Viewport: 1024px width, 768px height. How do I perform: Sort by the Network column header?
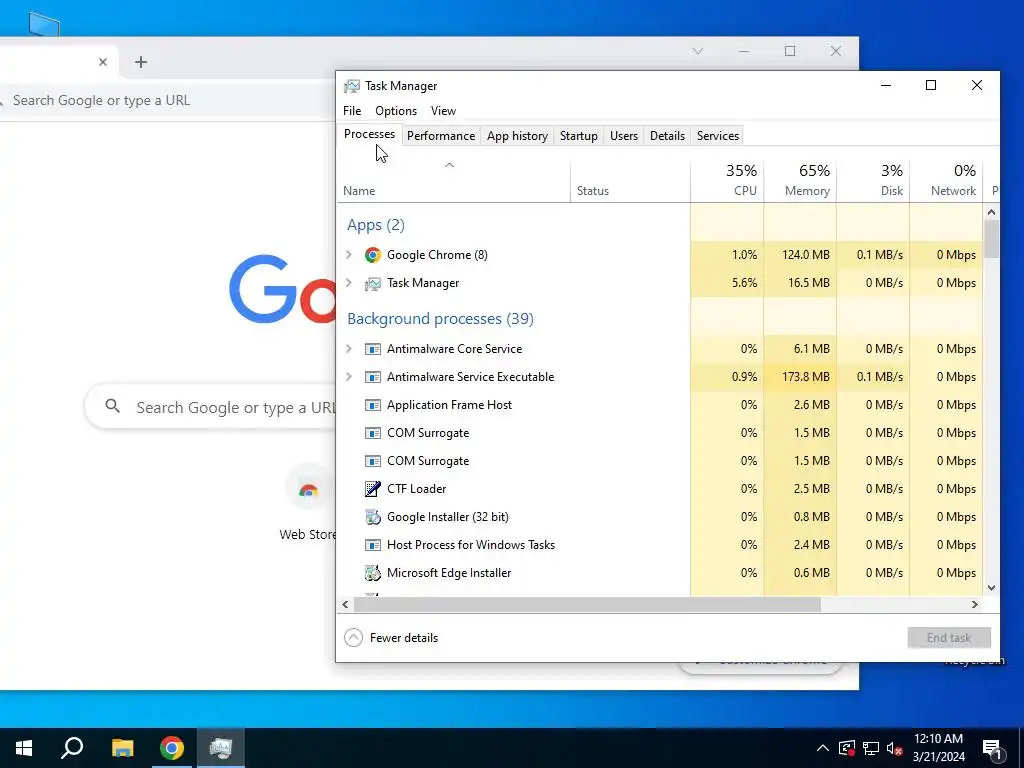coord(946,181)
